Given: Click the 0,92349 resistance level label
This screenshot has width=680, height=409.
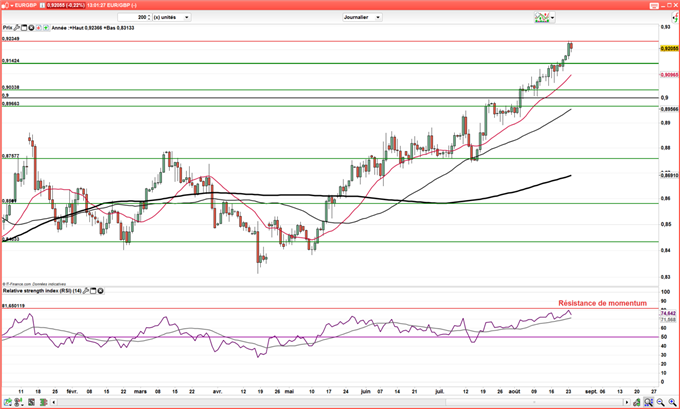Looking at the screenshot, I should tap(11, 39).
